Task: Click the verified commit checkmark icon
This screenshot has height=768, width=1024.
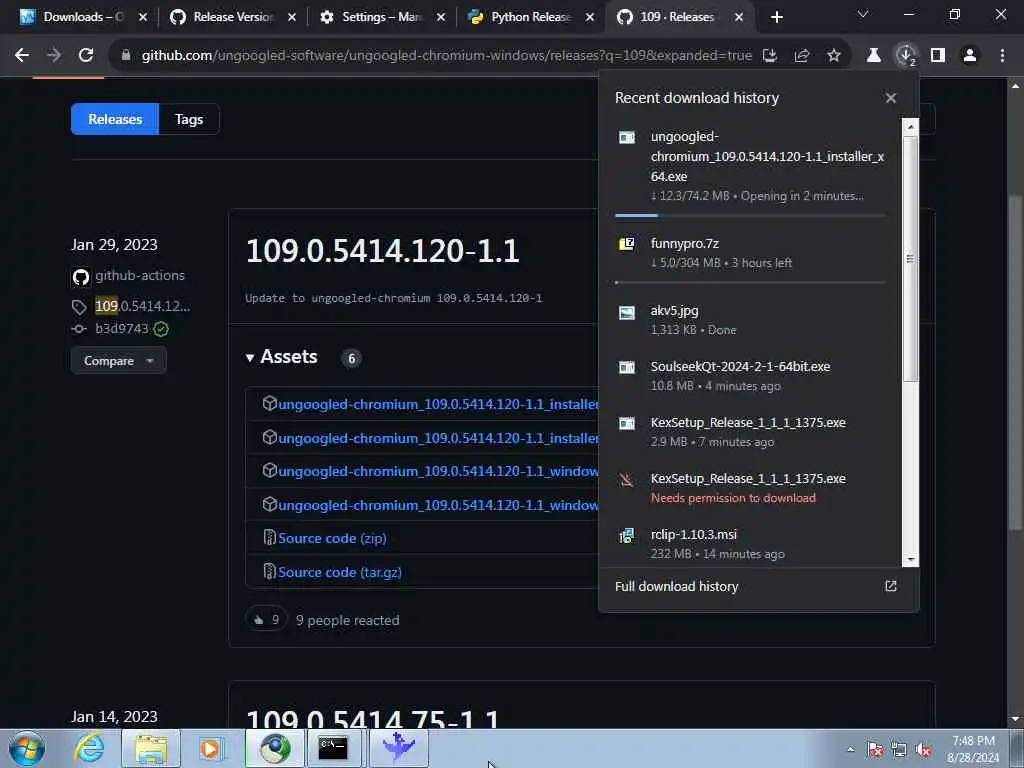Action: [161, 329]
